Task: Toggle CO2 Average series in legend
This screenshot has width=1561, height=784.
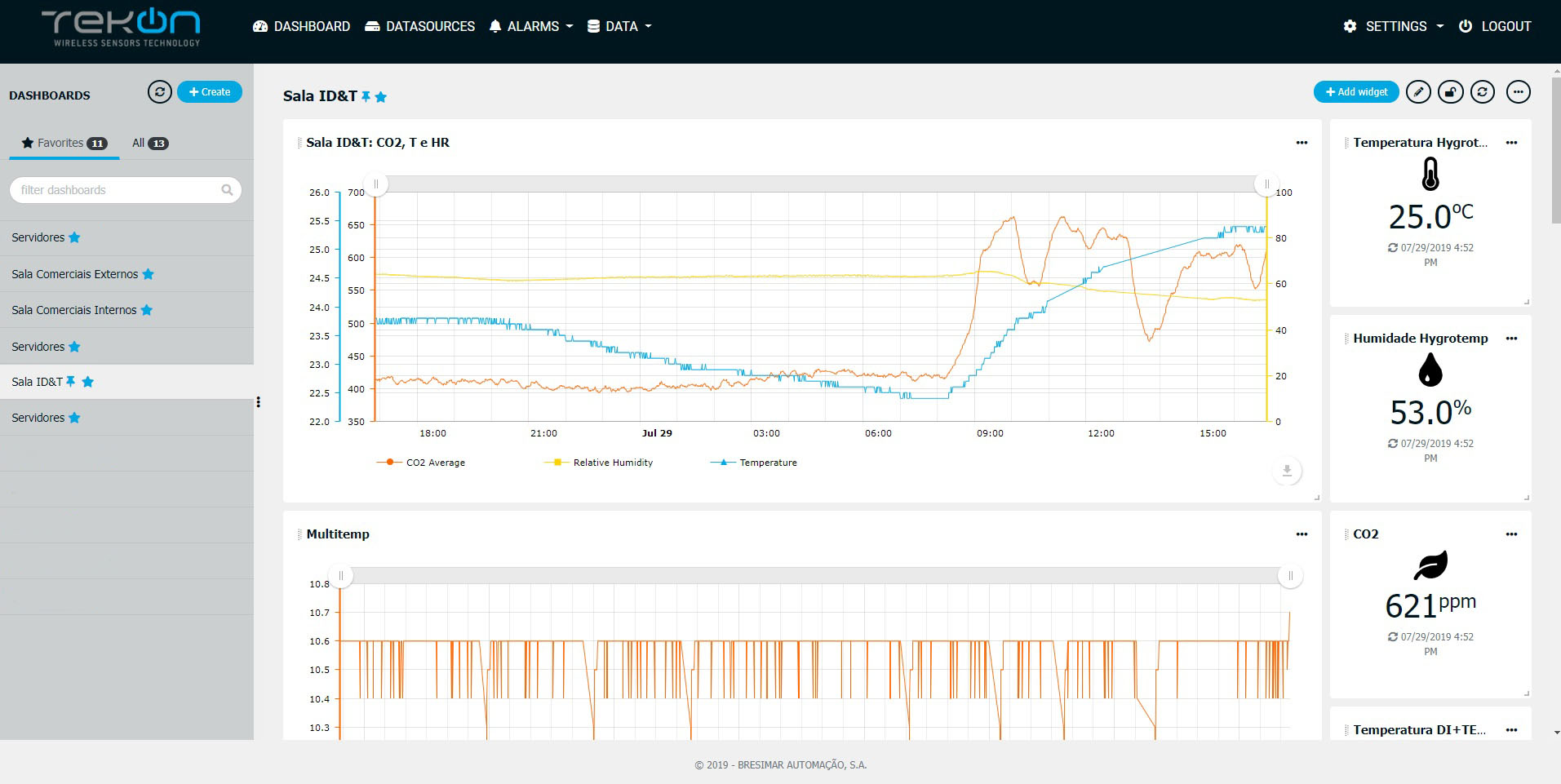Action: pyautogui.click(x=421, y=463)
